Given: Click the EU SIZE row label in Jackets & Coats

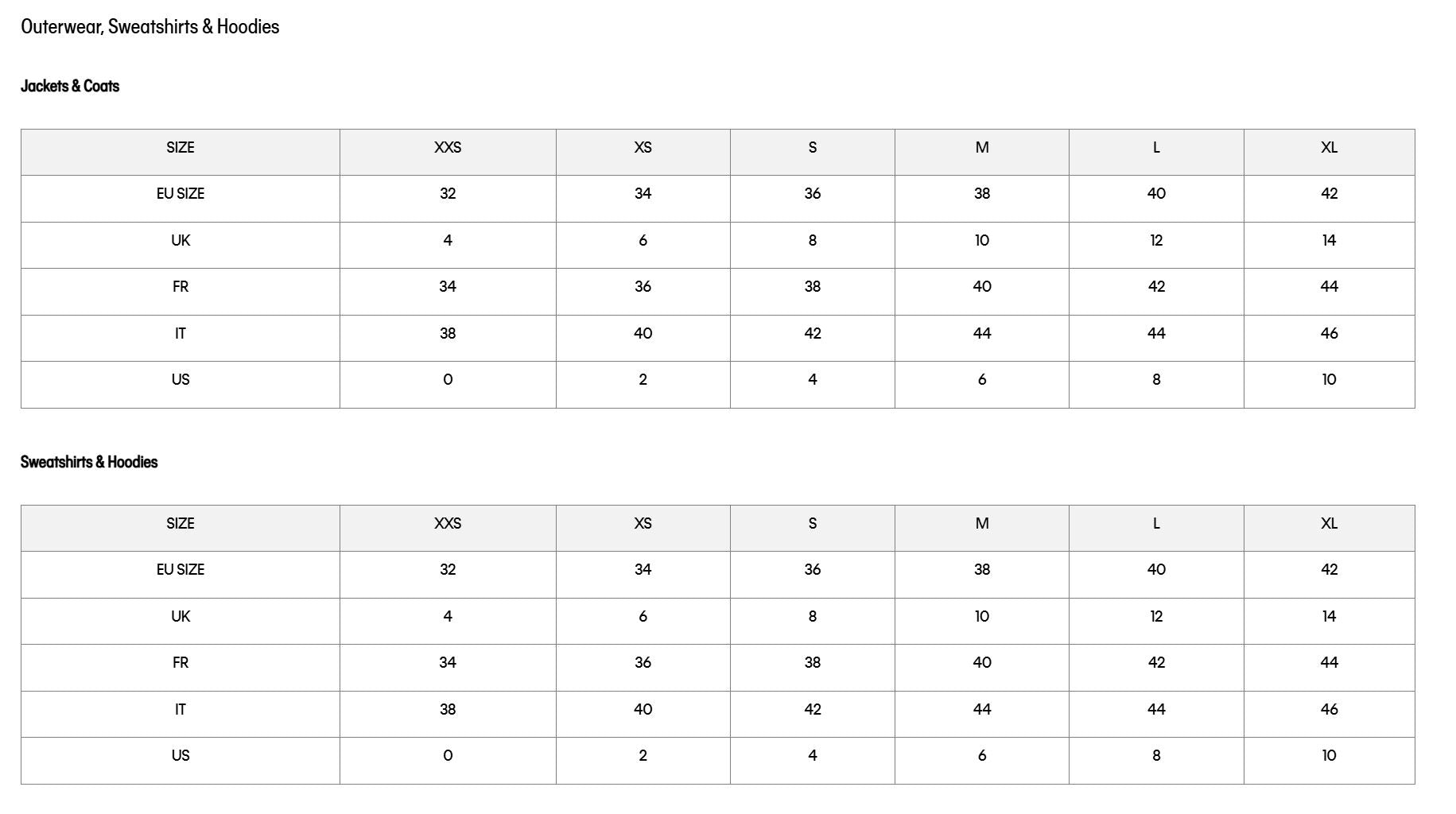Looking at the screenshot, I should click(x=181, y=194).
